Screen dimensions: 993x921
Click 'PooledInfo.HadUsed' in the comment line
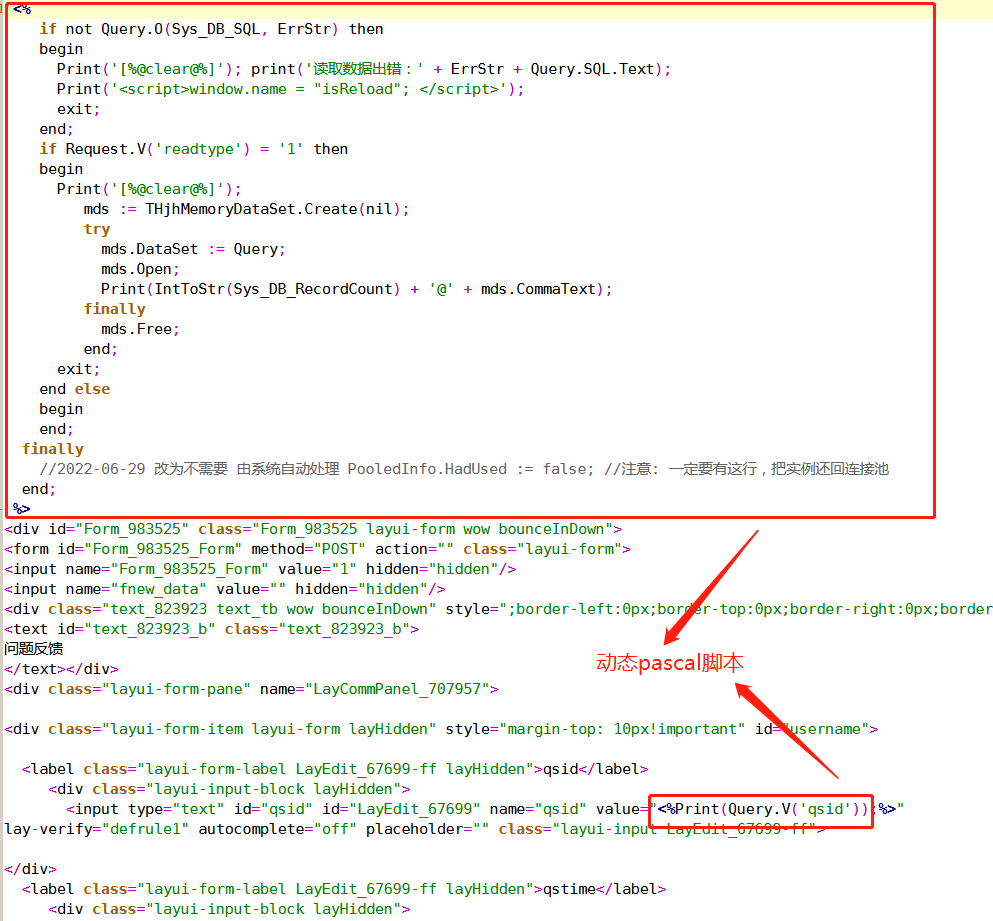coord(427,469)
